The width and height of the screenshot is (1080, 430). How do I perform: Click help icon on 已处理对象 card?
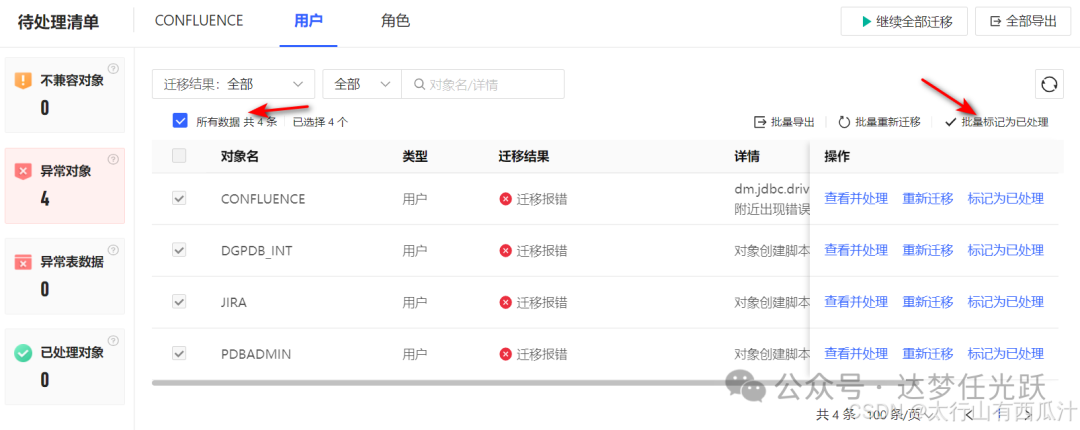point(114,340)
